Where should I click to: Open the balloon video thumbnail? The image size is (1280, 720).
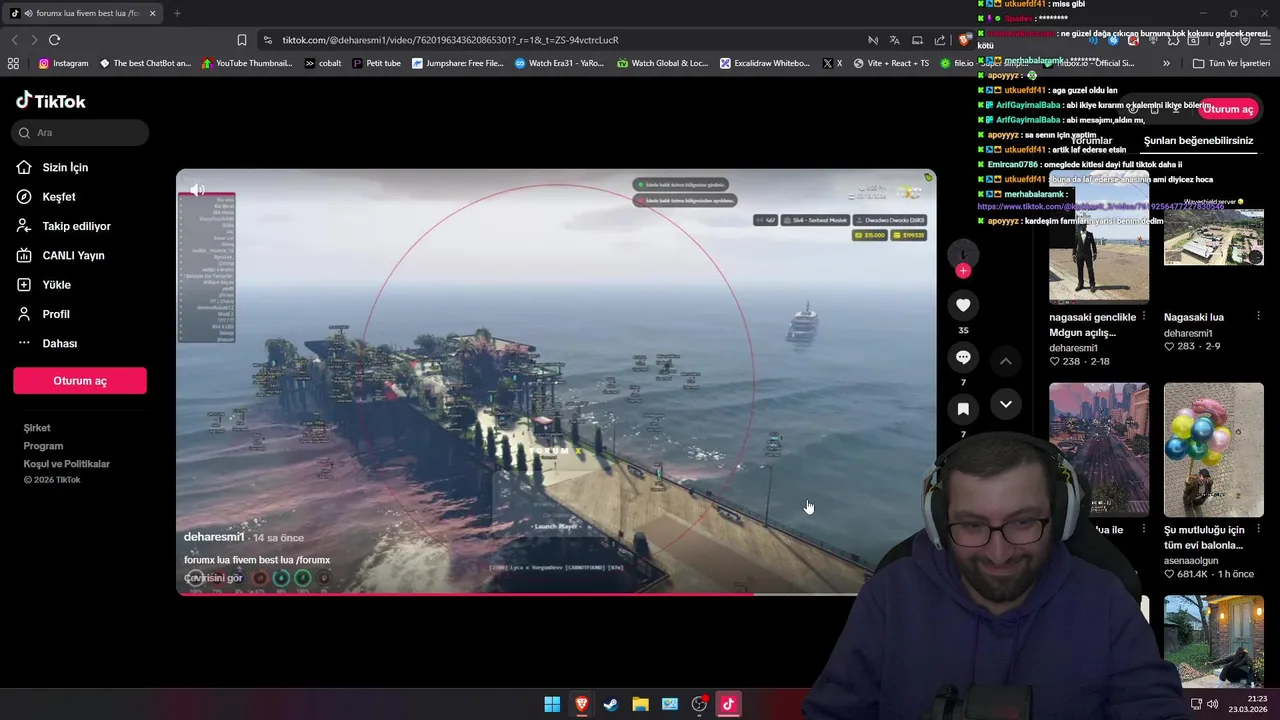tap(1214, 449)
